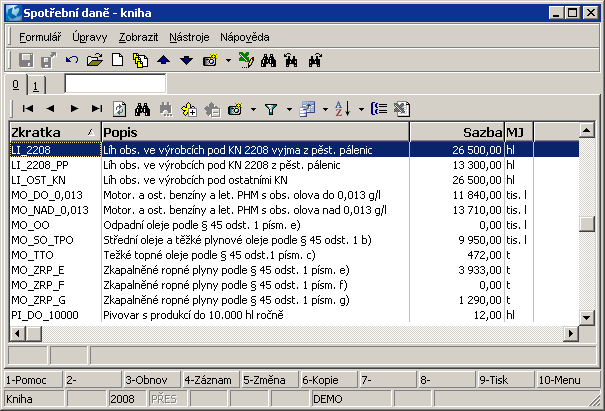This screenshot has width=605, height=411.
Task: Click the New blank page icon
Action: click(117, 61)
